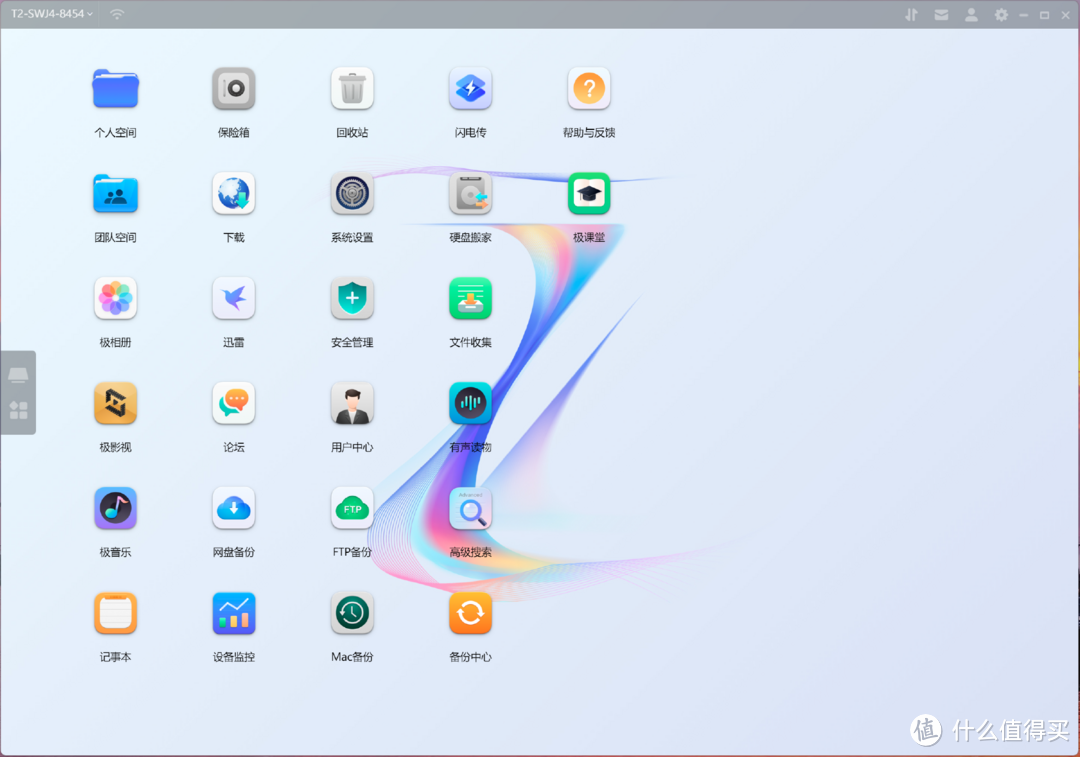Open the 极音乐 music app
The width and height of the screenshot is (1080, 757).
coord(115,509)
